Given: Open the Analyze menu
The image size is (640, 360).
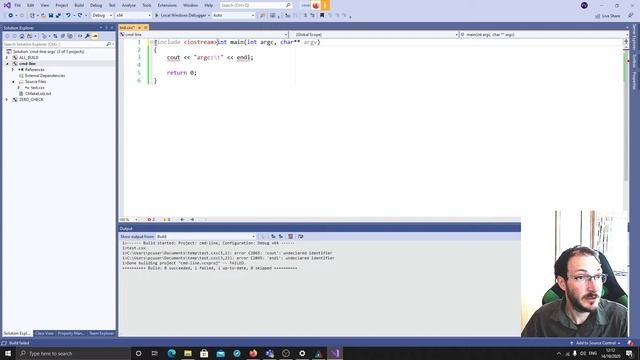Looking at the screenshot, I should point(129,5).
